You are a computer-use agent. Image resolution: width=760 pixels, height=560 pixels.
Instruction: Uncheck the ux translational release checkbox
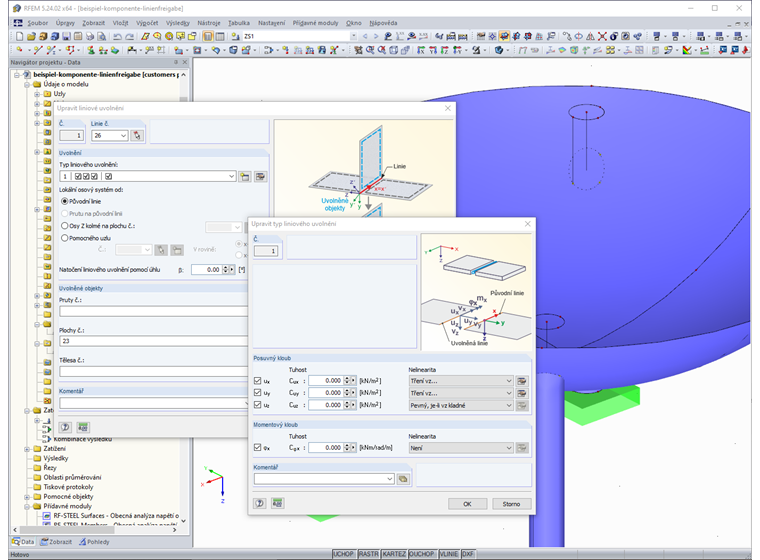pos(257,381)
